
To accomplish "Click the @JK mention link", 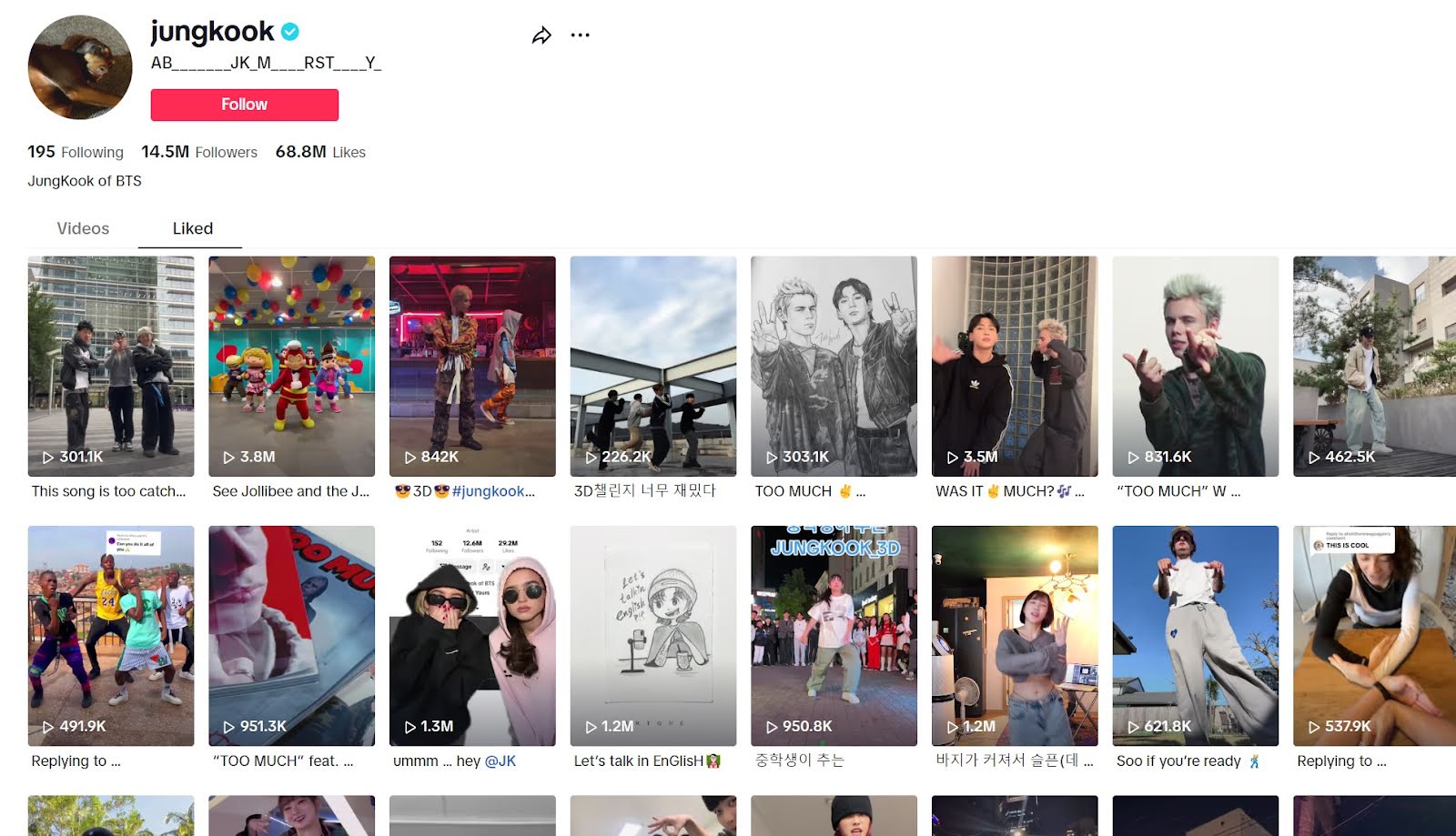I will click(x=500, y=760).
